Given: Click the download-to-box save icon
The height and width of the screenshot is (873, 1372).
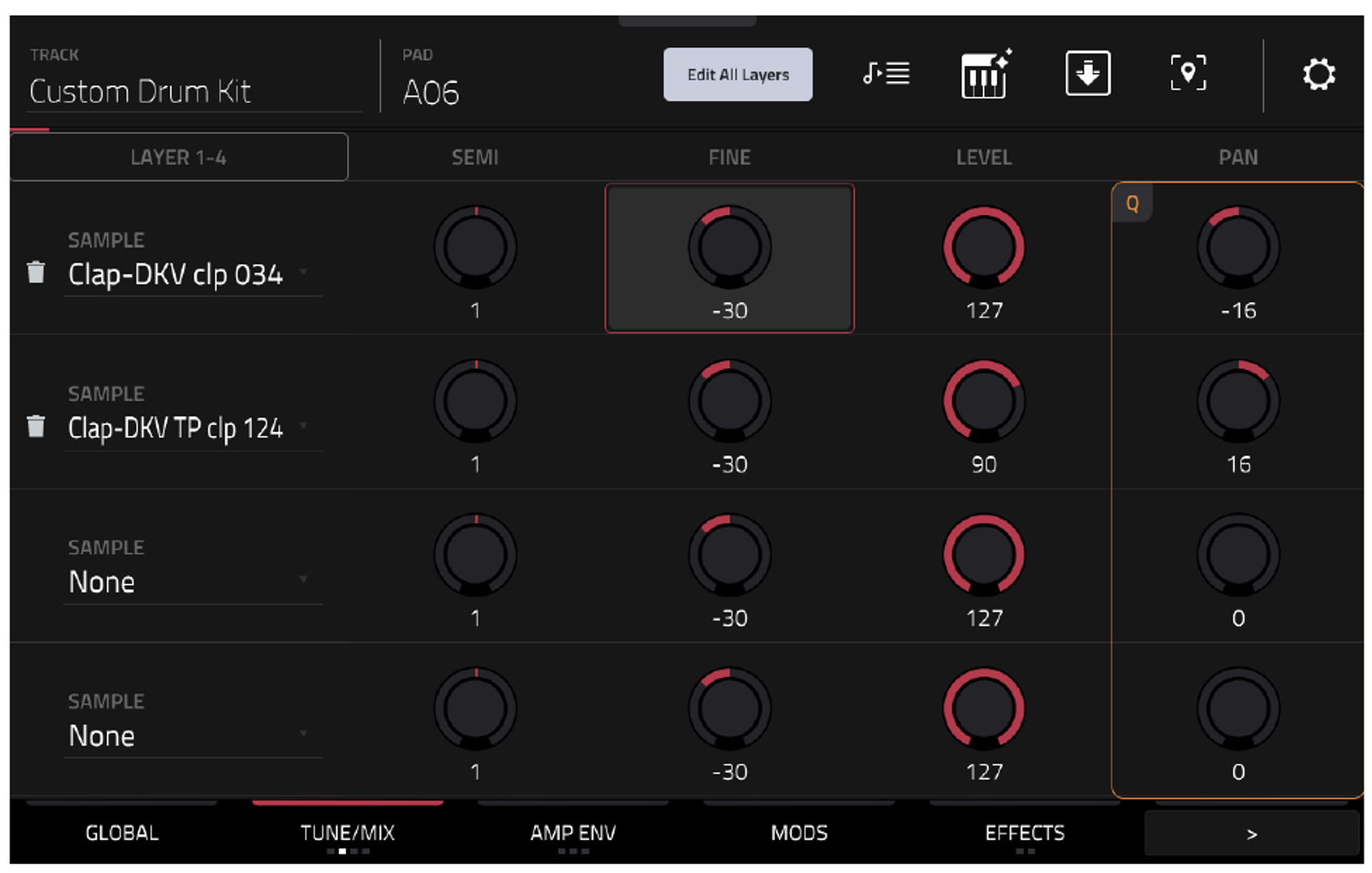Looking at the screenshot, I should [x=1088, y=73].
